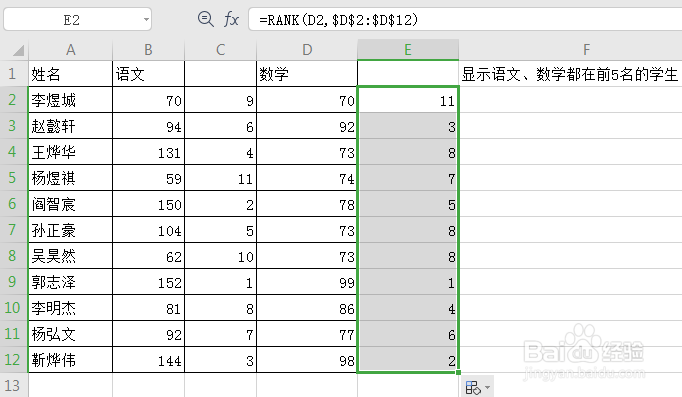682x397 pixels.
Task: Select column E header
Action: click(x=408, y=50)
